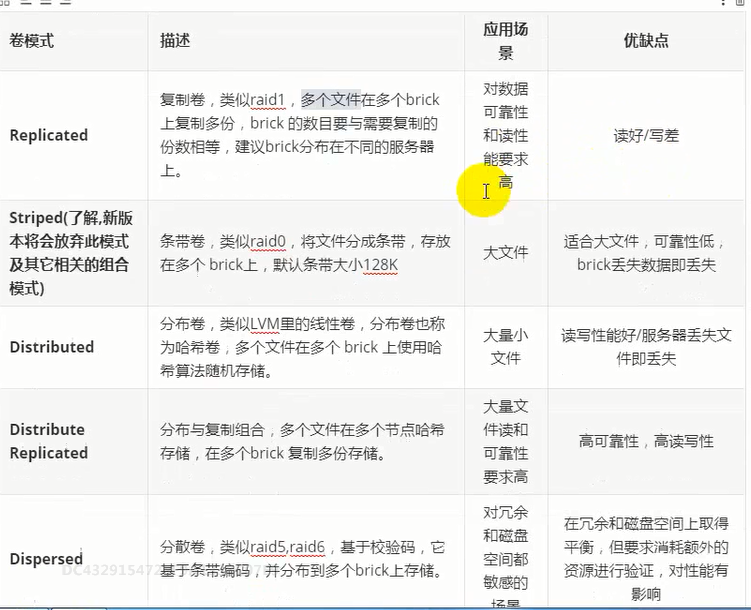Click the 大量小文件 scenario cell
This screenshot has height=610, width=751.
pyautogui.click(x=506, y=347)
